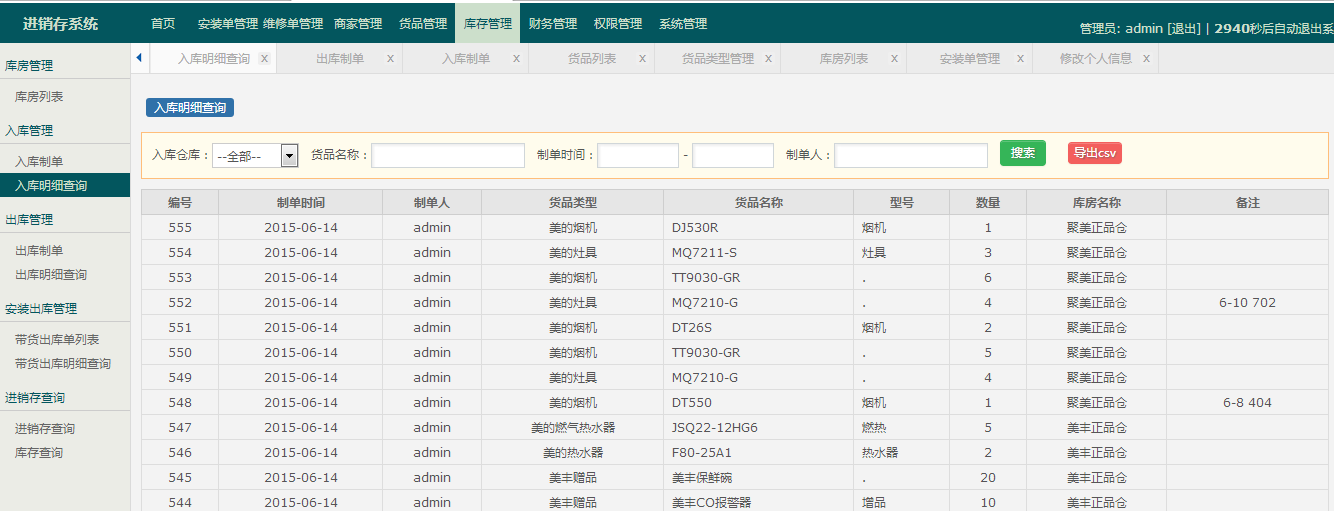Open 首页 in the top menu
The height and width of the screenshot is (511, 1334).
tap(163, 23)
